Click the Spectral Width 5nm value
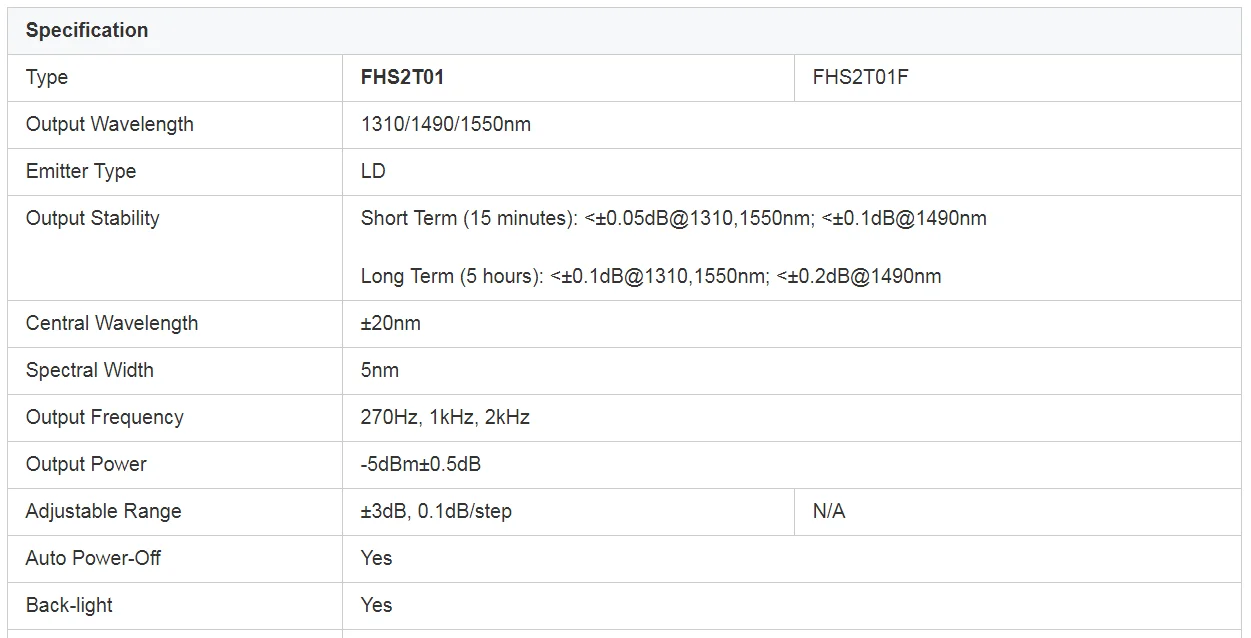The image size is (1251, 638). pyautogui.click(x=380, y=370)
